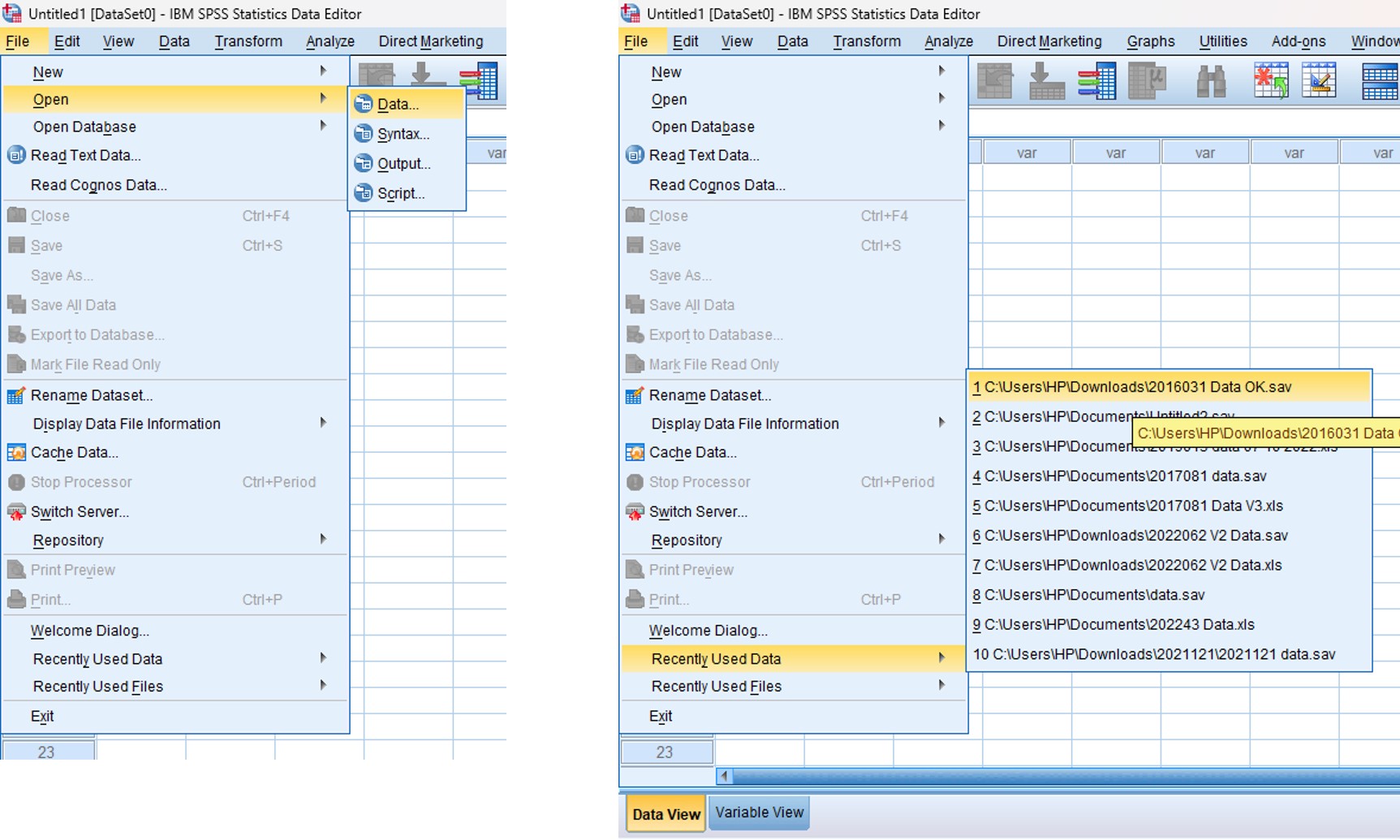Switch to Data View tab
The image size is (1400, 840).
click(x=666, y=814)
